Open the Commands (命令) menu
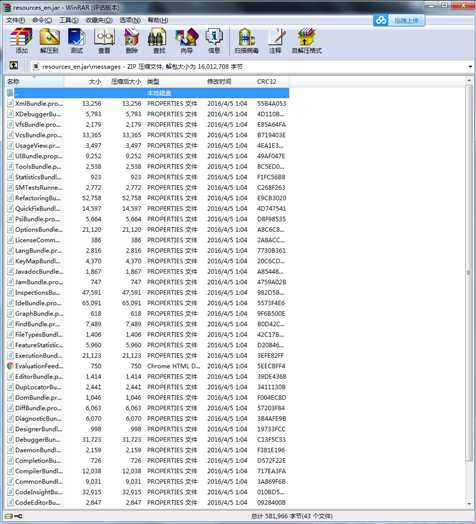This screenshot has height=524, width=476. (x=42, y=20)
